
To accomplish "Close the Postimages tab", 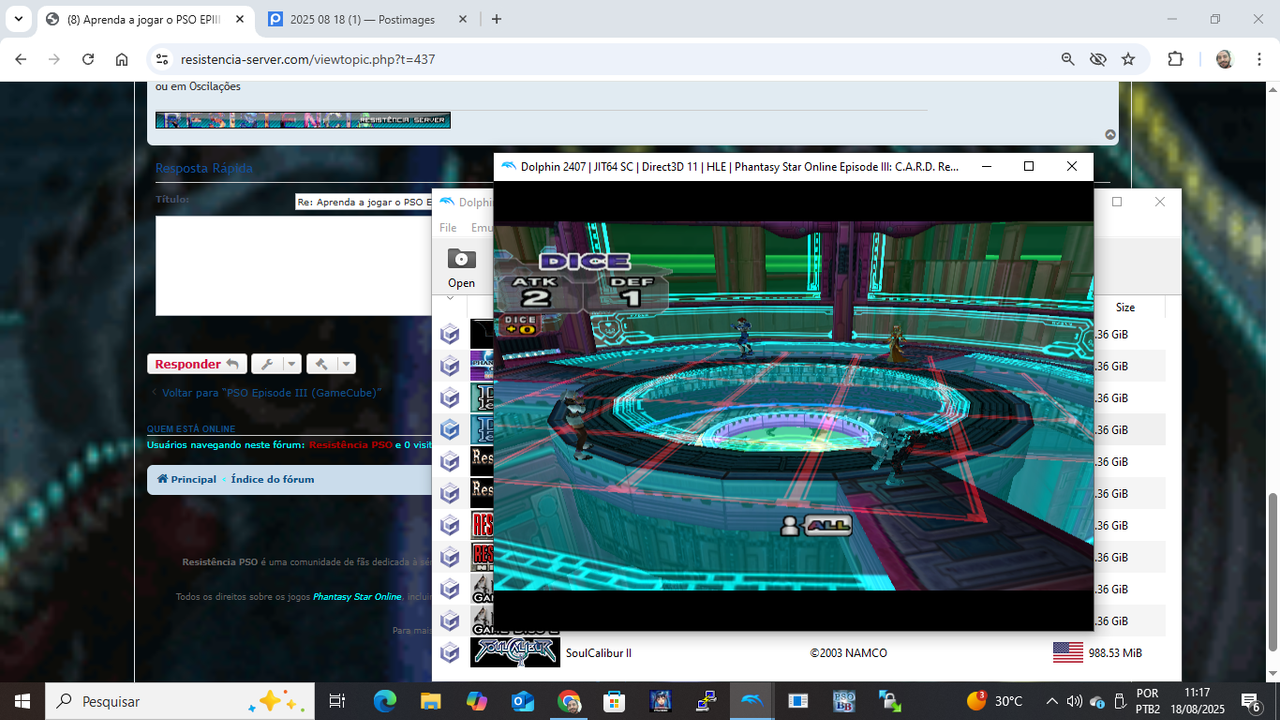I will (461, 19).
